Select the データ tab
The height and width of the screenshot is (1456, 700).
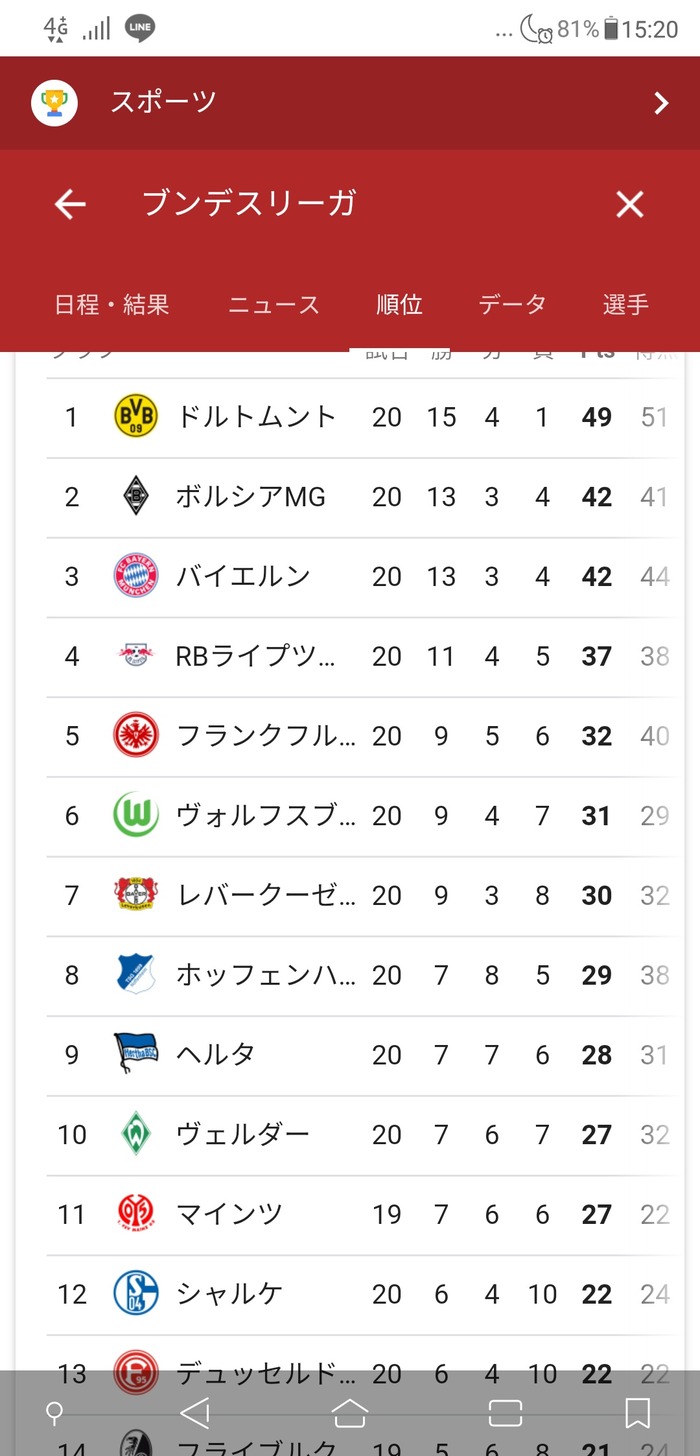coord(512,305)
